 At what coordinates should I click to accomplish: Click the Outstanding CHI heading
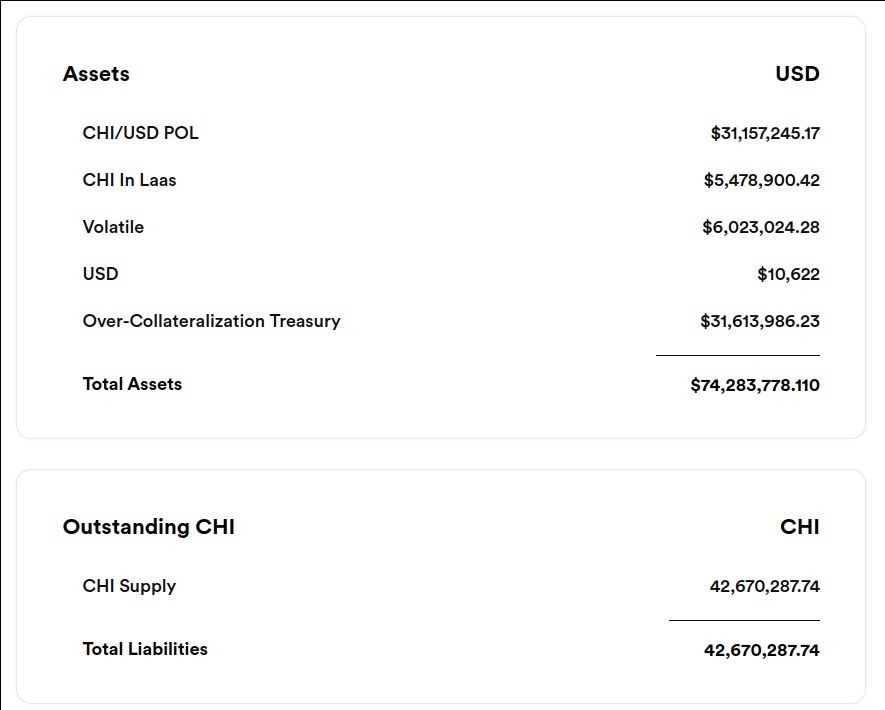pos(148,527)
